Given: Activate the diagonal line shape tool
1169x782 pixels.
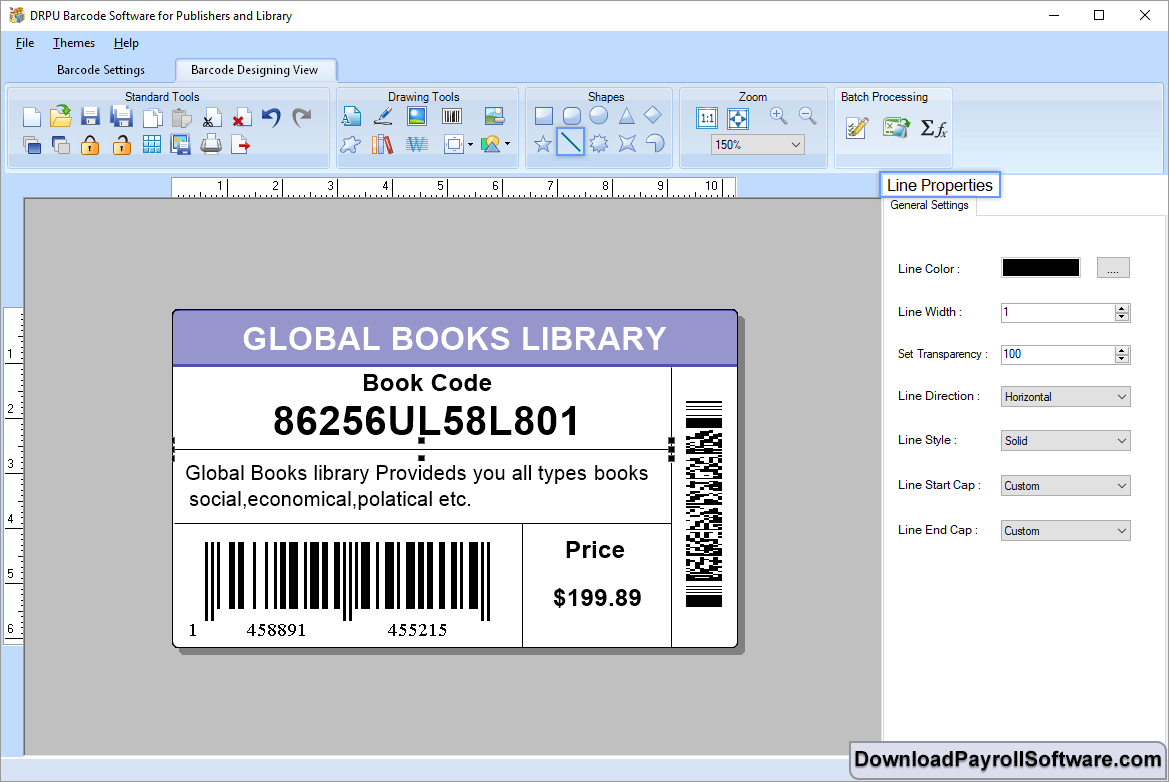Looking at the screenshot, I should [x=570, y=143].
